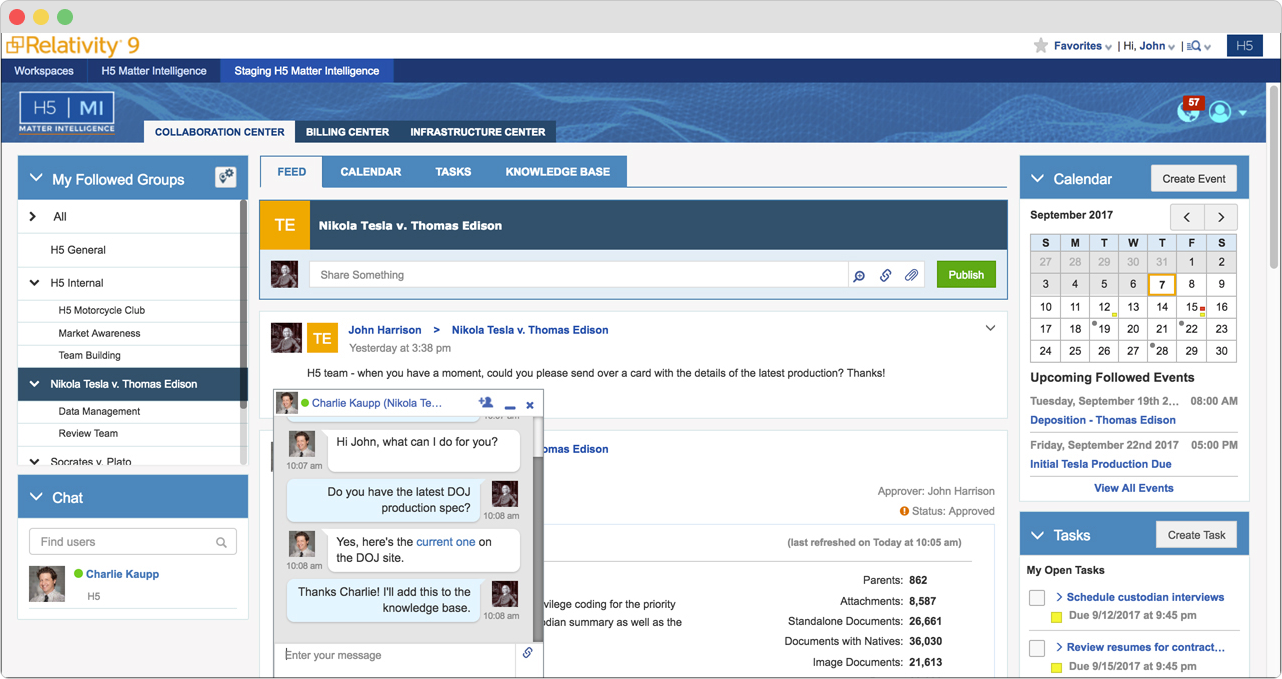Screen dimensions: 1282x679
Task: Switch to the Workspaces tab
Action: (x=44, y=71)
